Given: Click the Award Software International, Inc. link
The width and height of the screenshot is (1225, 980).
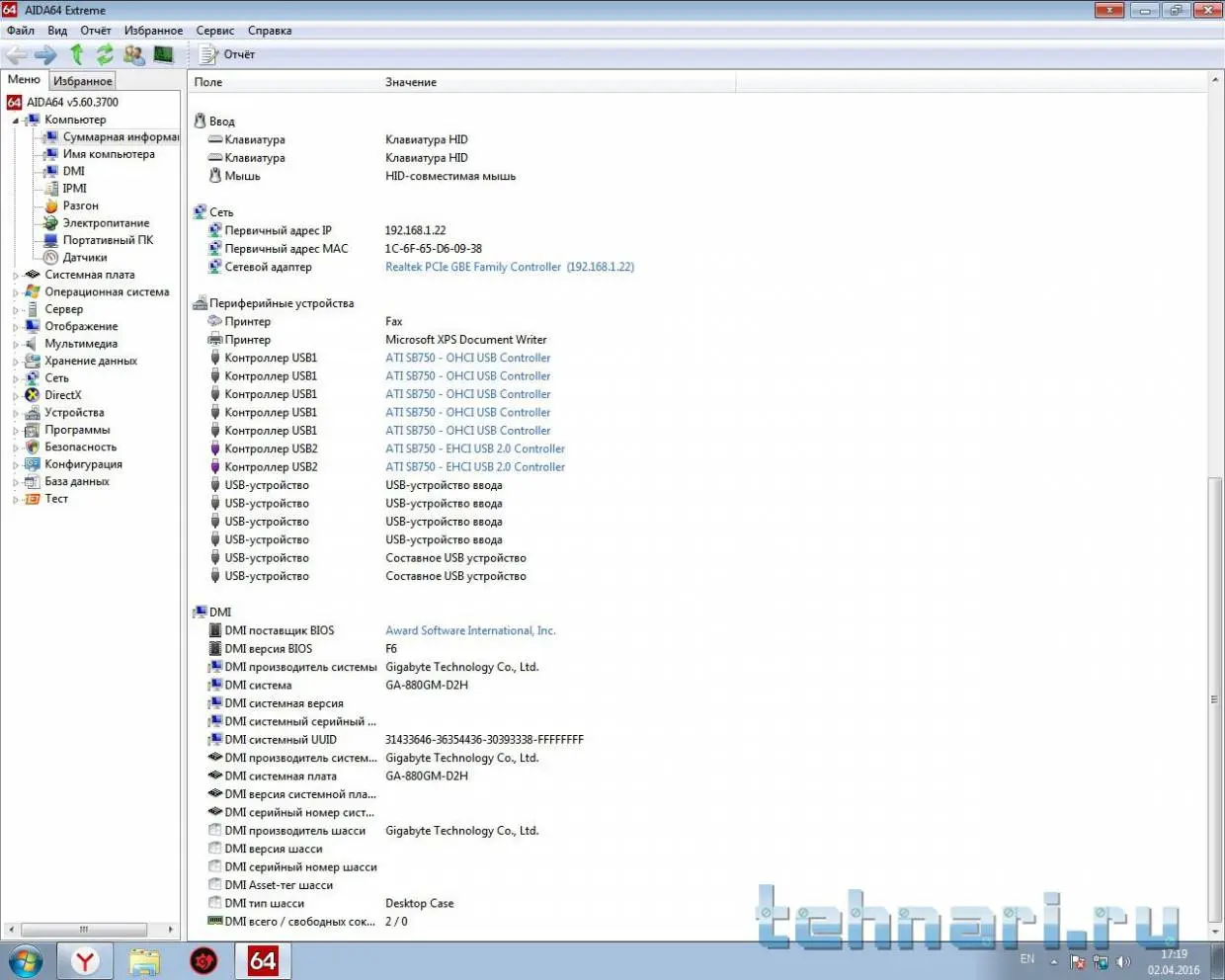Looking at the screenshot, I should pyautogui.click(x=470, y=630).
